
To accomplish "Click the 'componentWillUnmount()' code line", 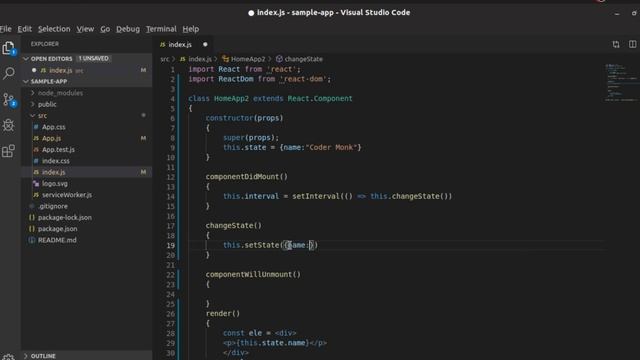I will (x=253, y=275).
